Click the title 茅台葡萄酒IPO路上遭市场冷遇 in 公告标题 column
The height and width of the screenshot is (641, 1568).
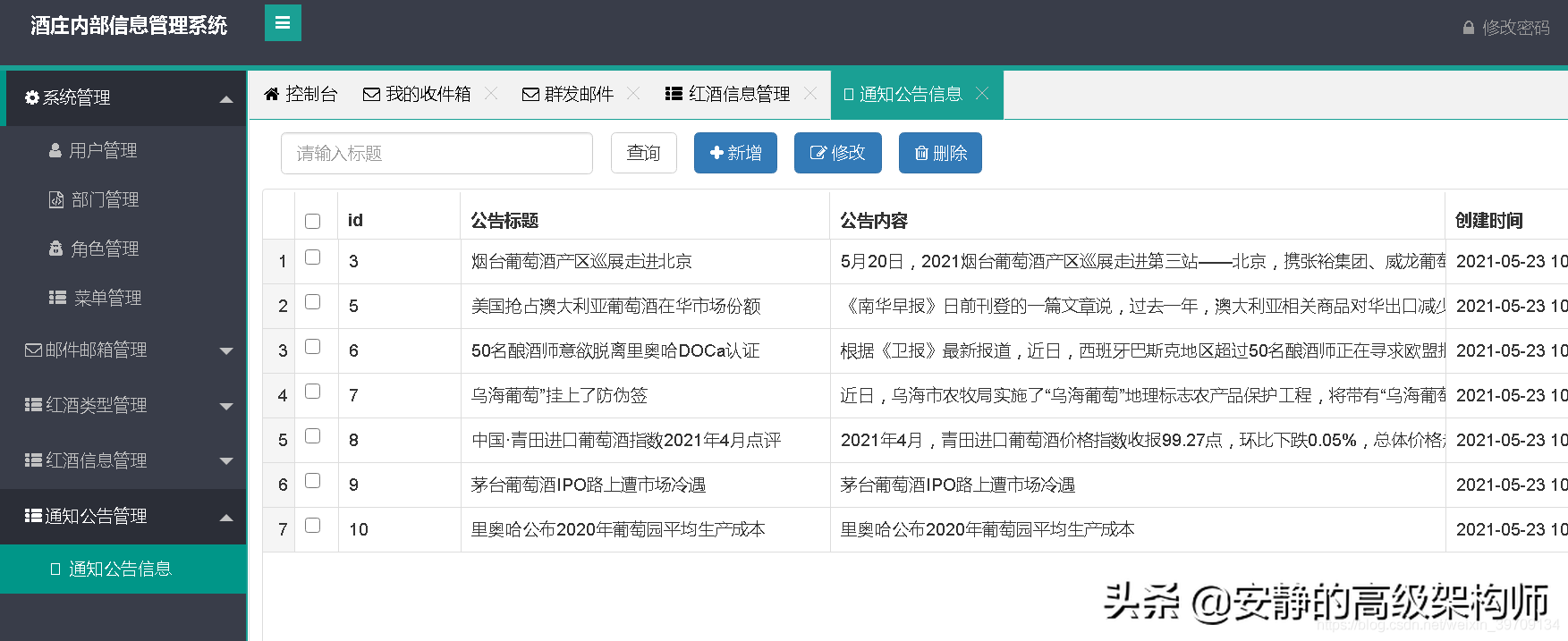click(x=588, y=485)
